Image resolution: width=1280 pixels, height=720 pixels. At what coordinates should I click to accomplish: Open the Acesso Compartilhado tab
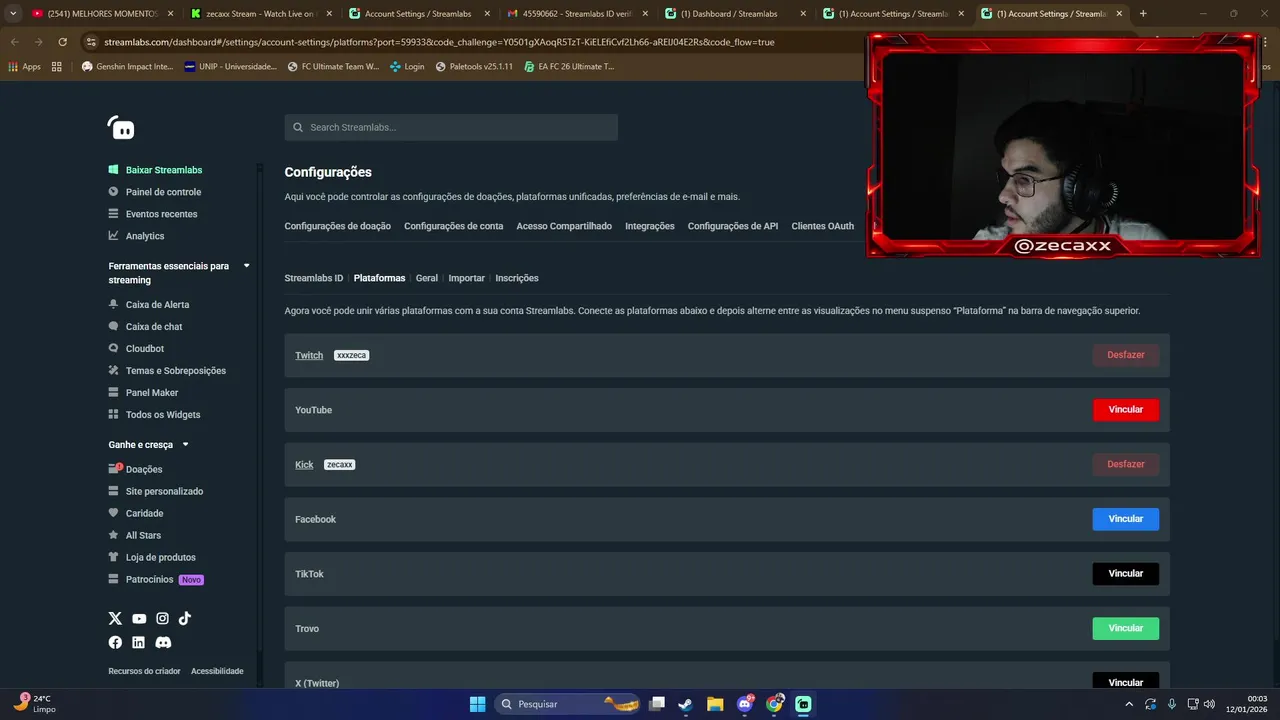[x=564, y=226]
